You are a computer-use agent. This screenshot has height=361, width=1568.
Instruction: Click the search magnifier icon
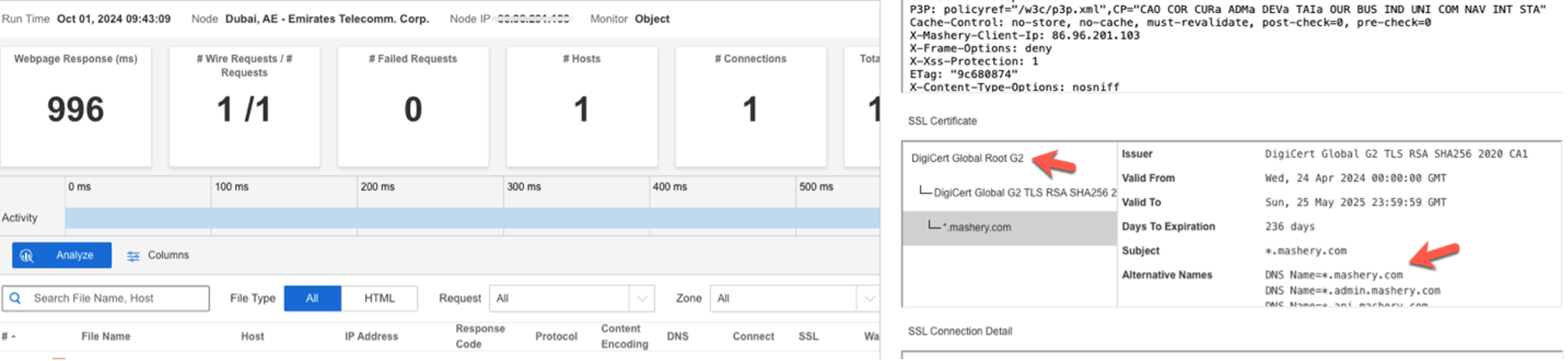pyautogui.click(x=15, y=298)
